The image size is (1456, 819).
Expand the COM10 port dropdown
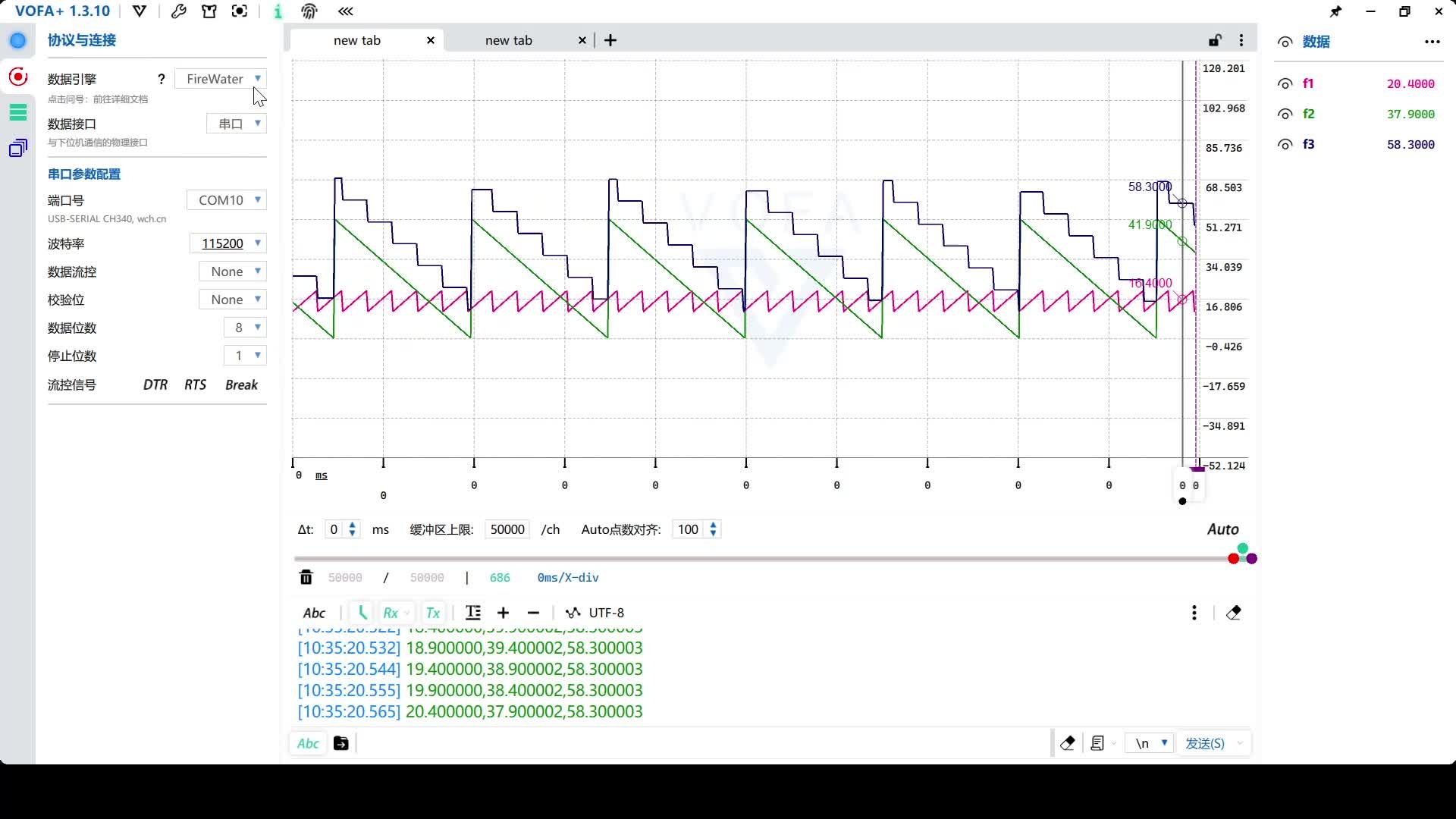coord(226,200)
